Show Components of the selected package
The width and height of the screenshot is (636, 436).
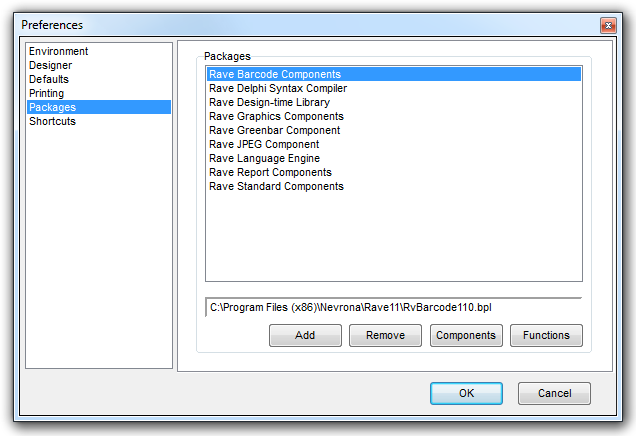point(466,335)
